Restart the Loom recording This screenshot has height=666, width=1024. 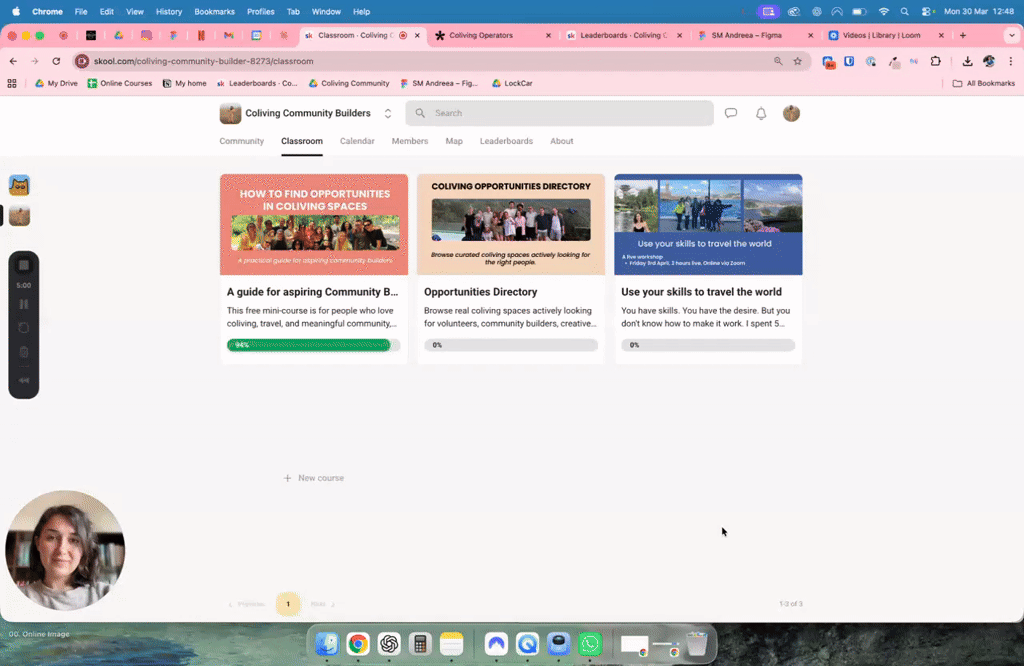tap(24, 327)
